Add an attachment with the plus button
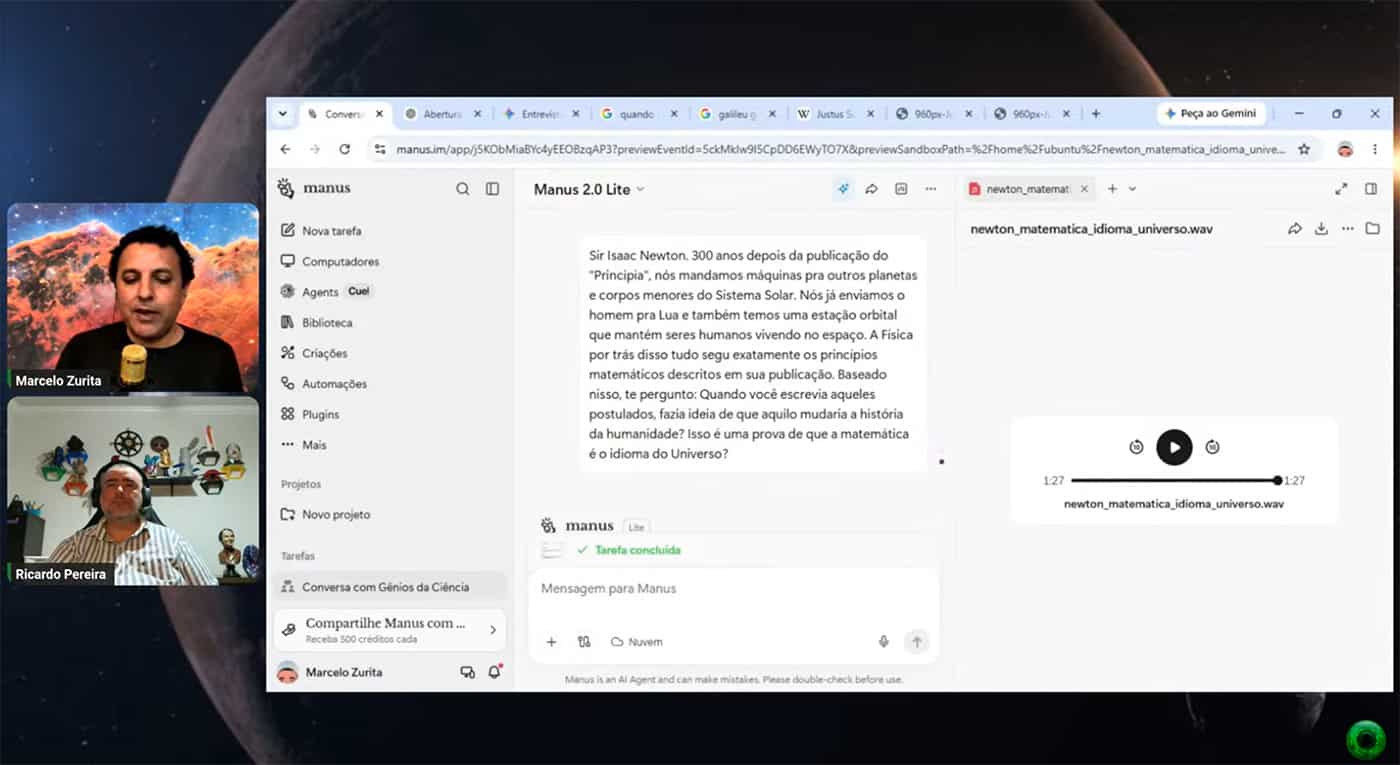Image resolution: width=1400 pixels, height=765 pixels. click(x=551, y=642)
